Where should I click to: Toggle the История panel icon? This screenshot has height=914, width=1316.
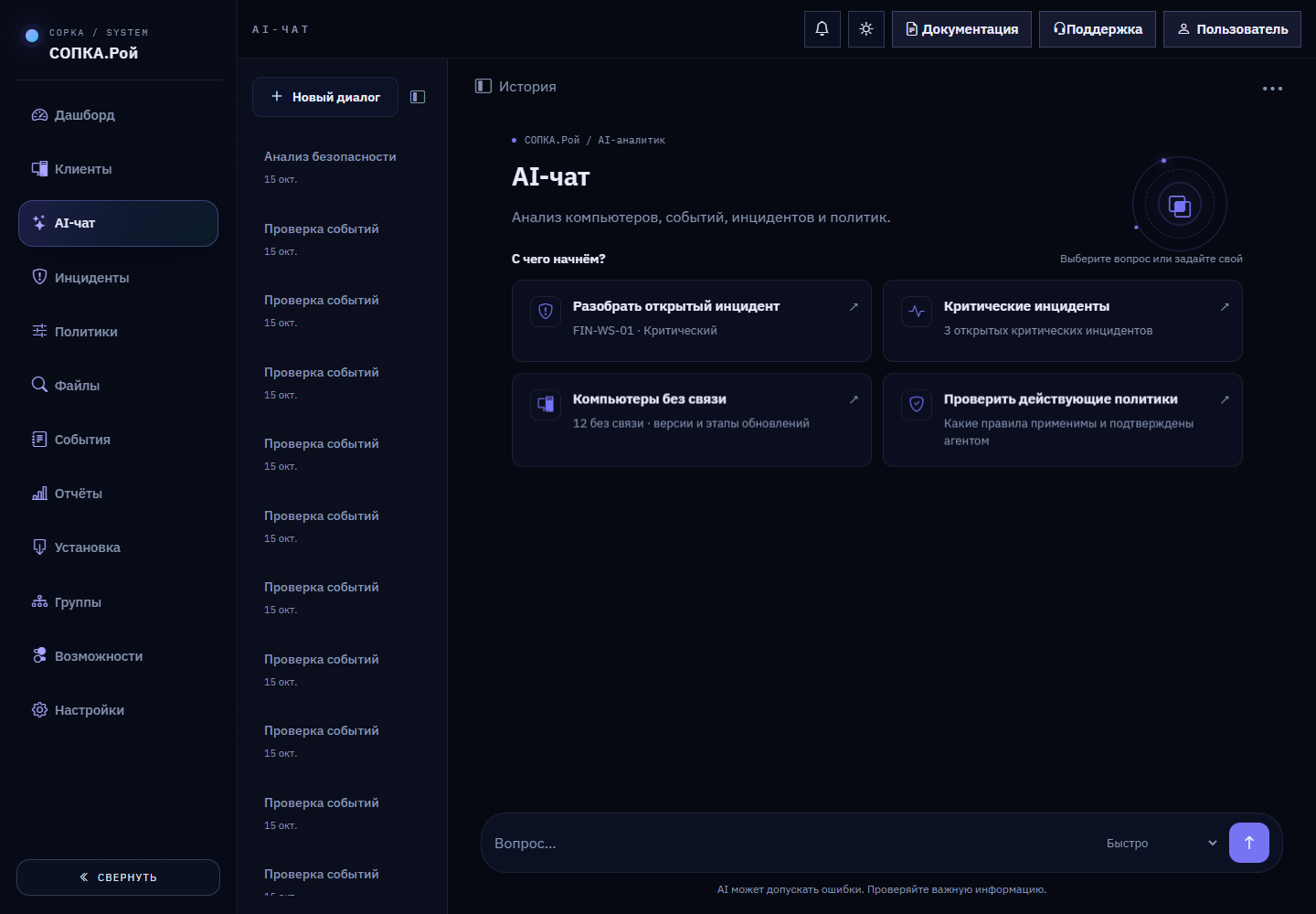(x=483, y=86)
